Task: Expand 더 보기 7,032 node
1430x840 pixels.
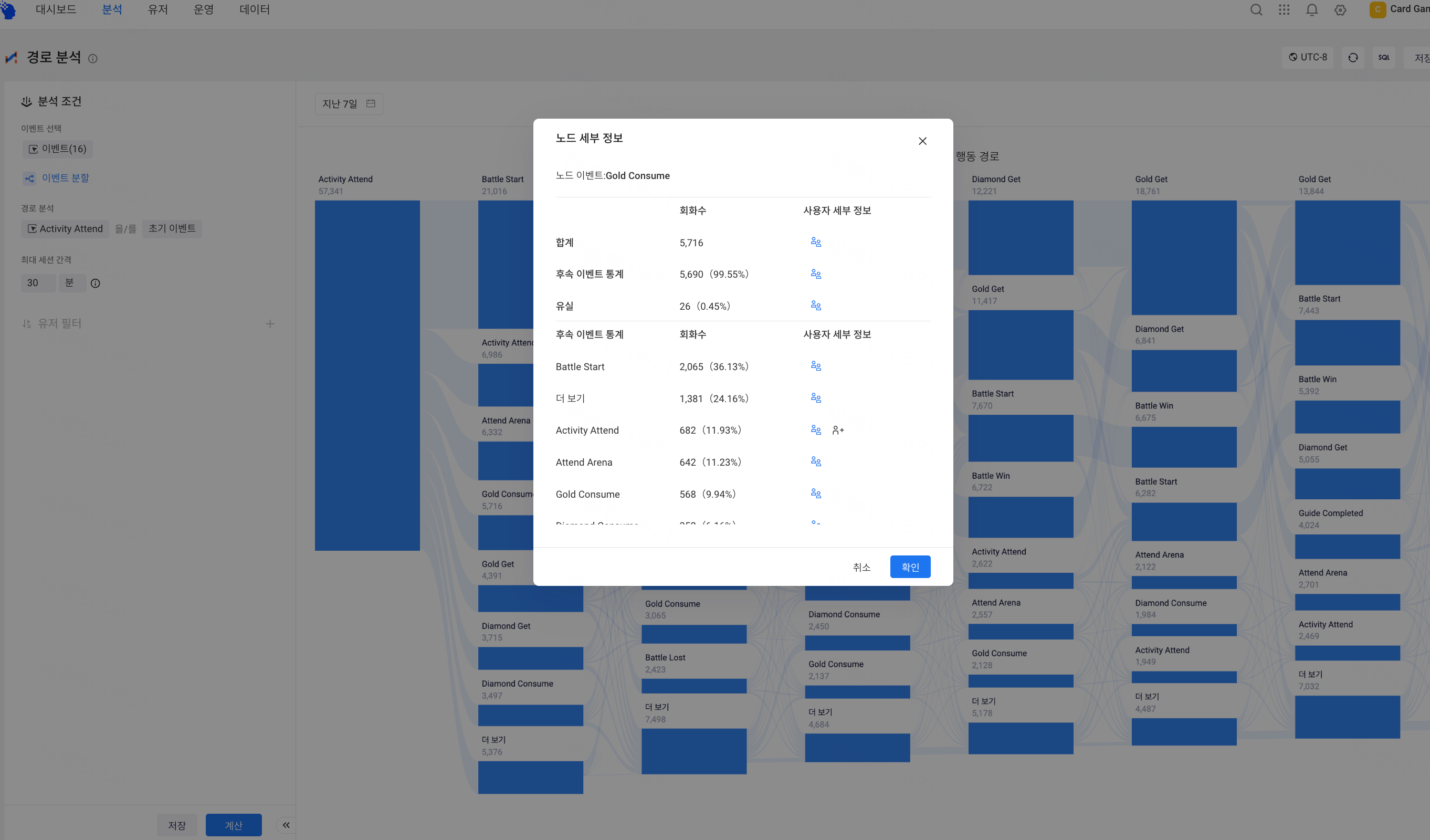Action: [1347, 717]
